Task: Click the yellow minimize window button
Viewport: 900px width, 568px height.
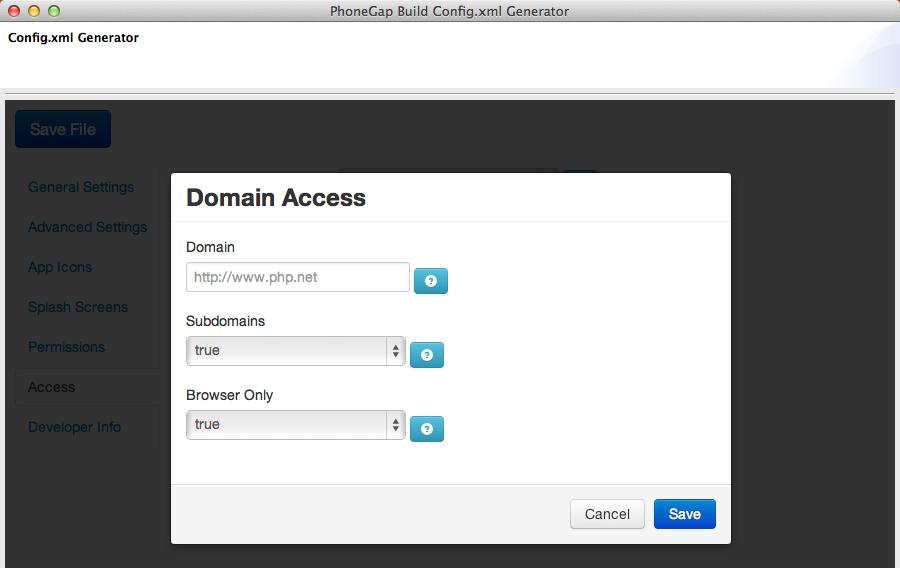Action: click(34, 11)
